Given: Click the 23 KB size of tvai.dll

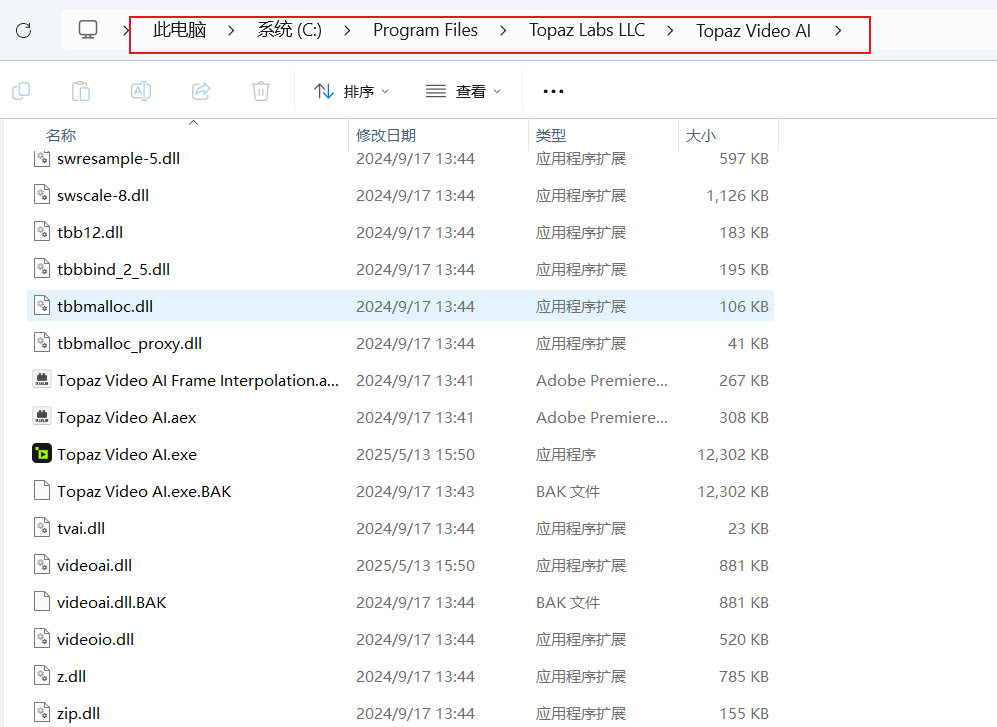Looking at the screenshot, I should pyautogui.click(x=748, y=528).
